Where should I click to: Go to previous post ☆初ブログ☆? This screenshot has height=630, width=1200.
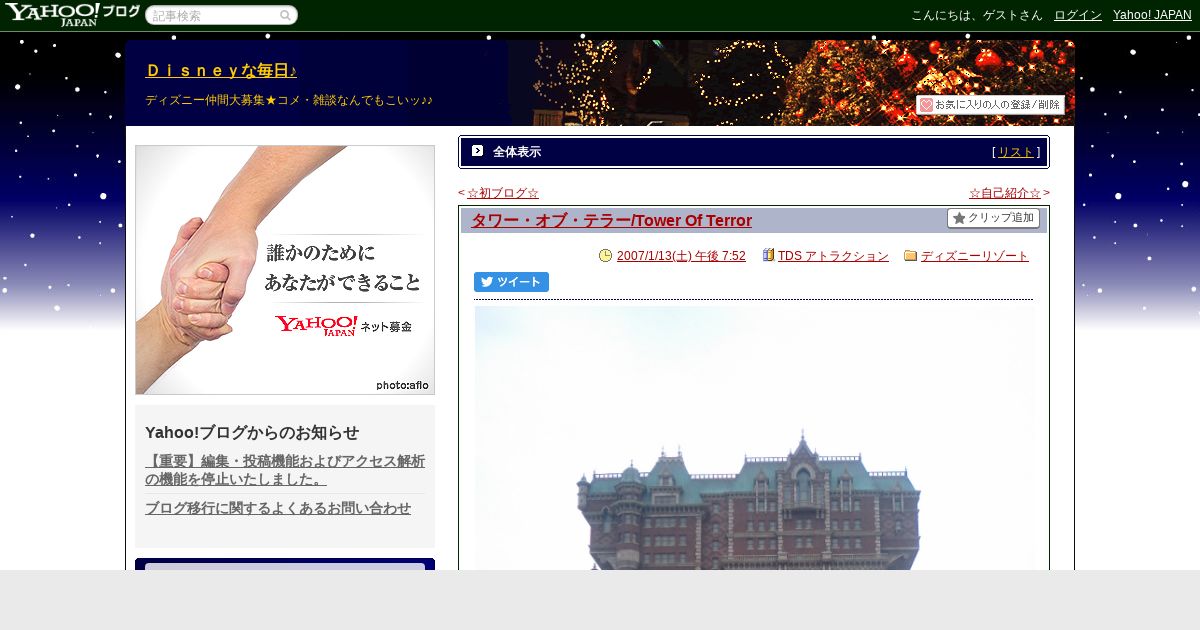click(x=503, y=193)
